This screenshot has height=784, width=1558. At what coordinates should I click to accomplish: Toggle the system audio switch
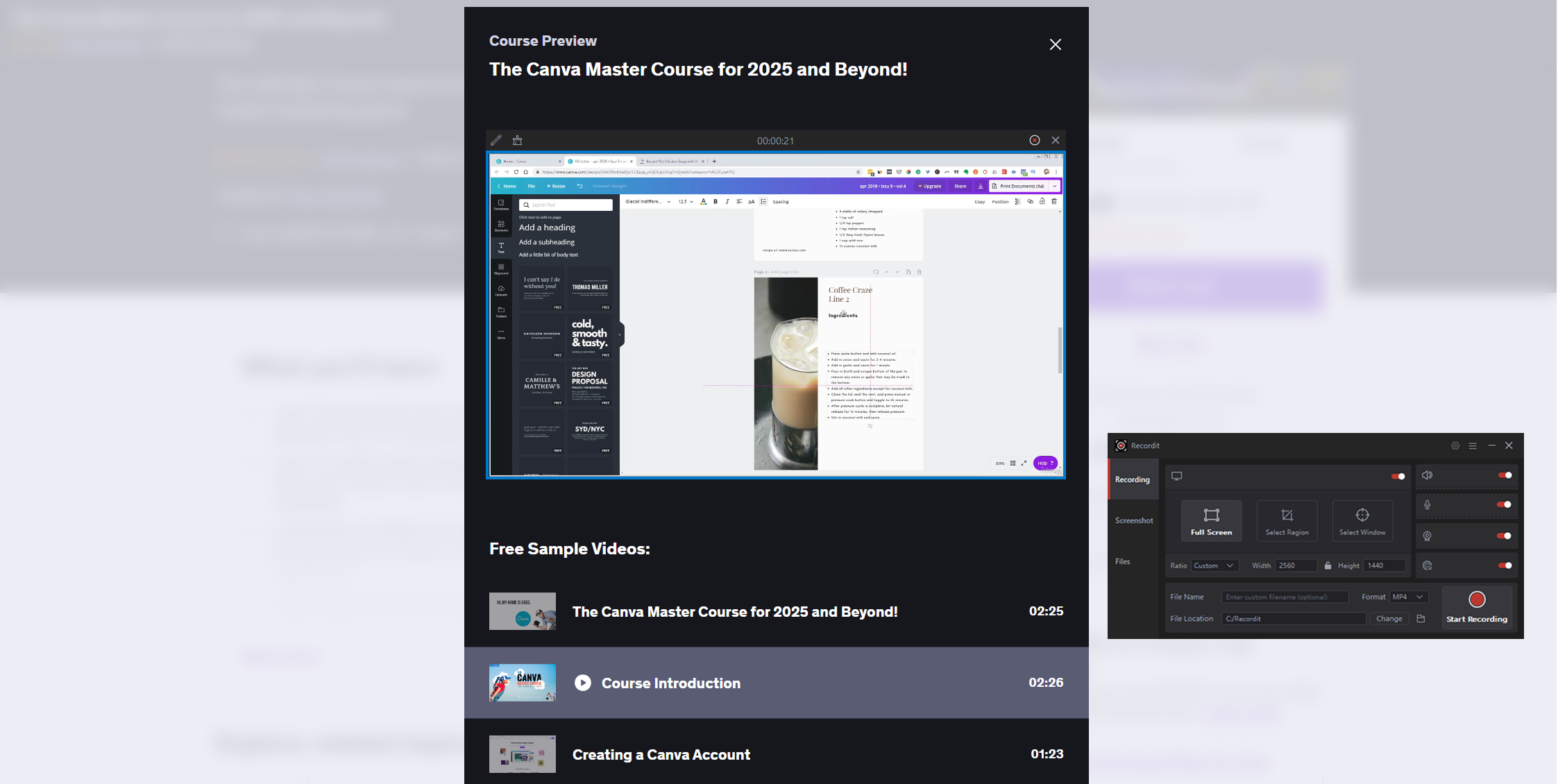click(x=1505, y=475)
